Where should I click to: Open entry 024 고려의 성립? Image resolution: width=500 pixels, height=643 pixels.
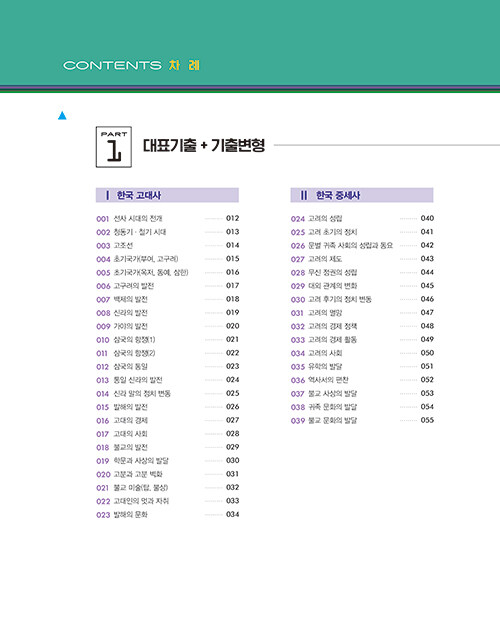tap(362, 219)
